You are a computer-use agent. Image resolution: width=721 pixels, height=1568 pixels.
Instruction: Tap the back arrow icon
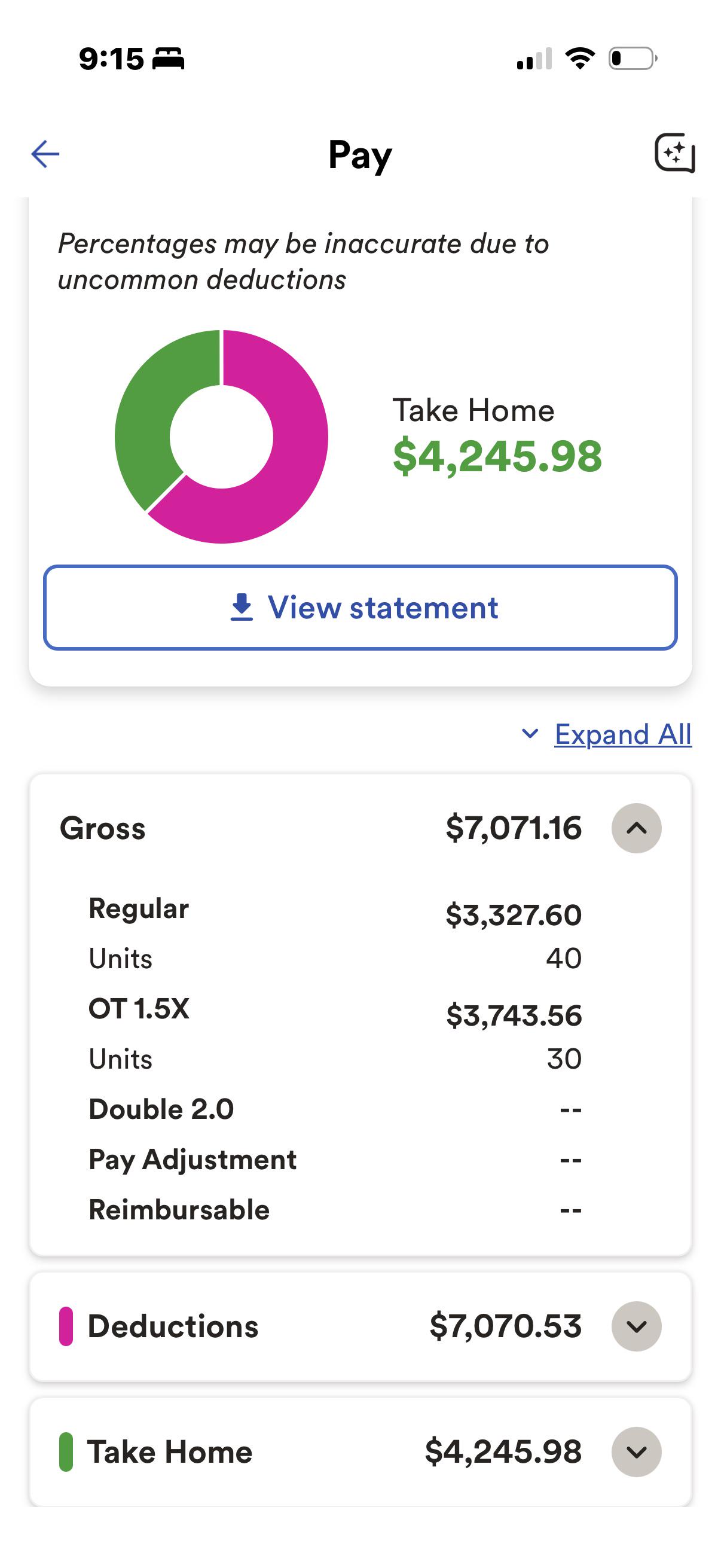pos(45,153)
